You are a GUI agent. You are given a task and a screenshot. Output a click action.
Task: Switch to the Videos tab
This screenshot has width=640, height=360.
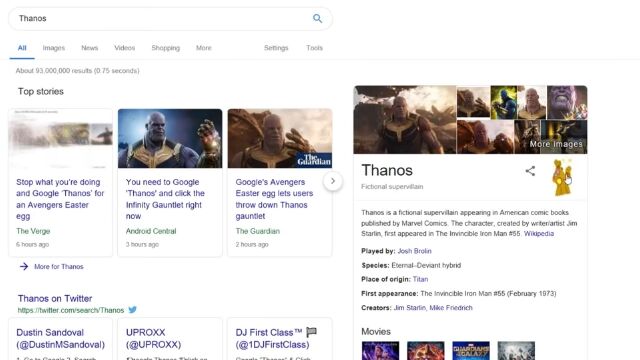click(124, 48)
